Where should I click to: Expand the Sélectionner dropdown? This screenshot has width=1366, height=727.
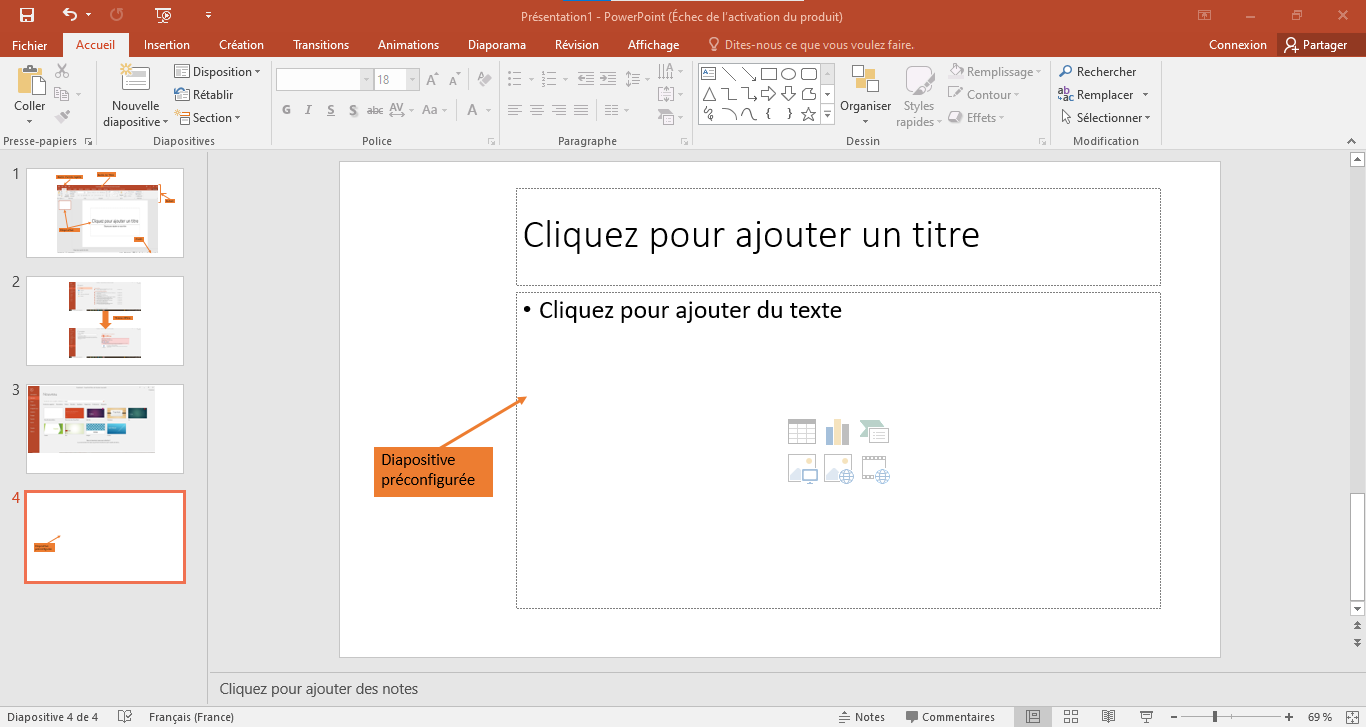coord(1105,118)
